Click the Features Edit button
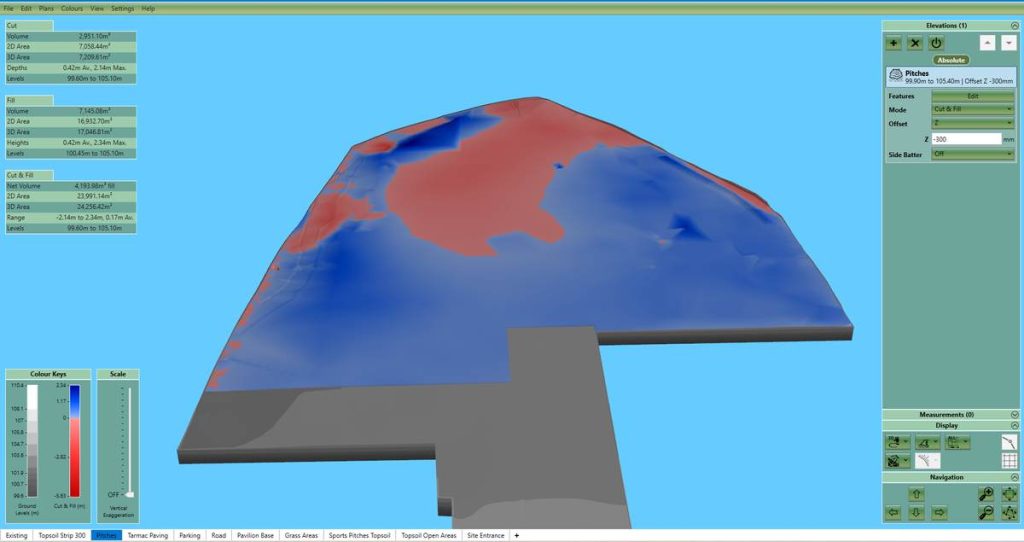The width and height of the screenshot is (1024, 542). click(972, 96)
